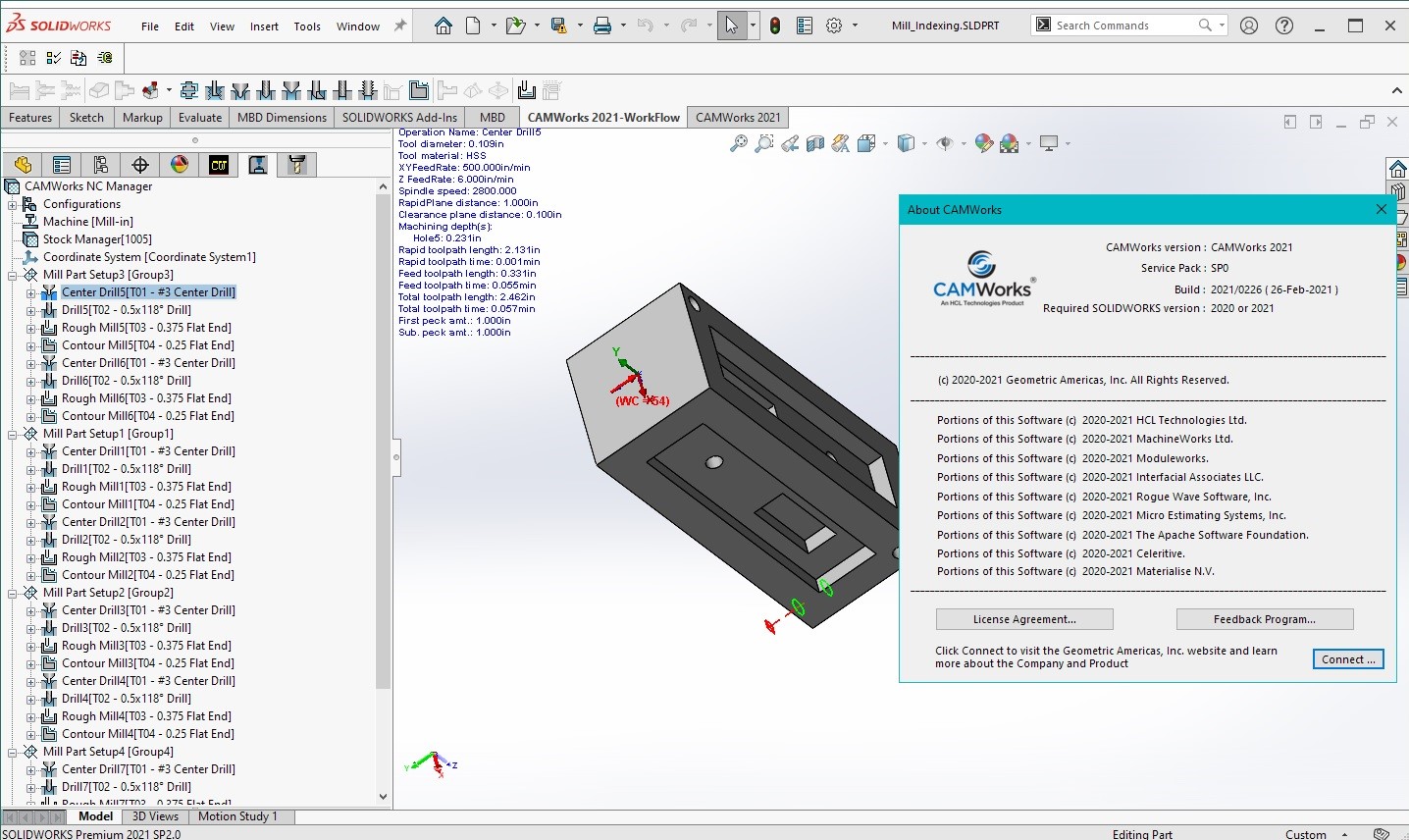Click the Select cursor tool
Viewport: 1409px width, 840px height.
pos(731,26)
